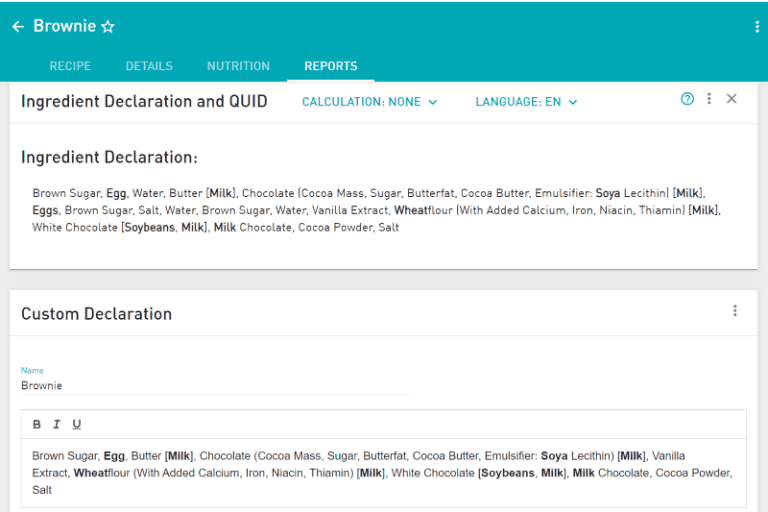Edit the Name field containing Brownie
This screenshot has height=512, width=768.
point(216,386)
